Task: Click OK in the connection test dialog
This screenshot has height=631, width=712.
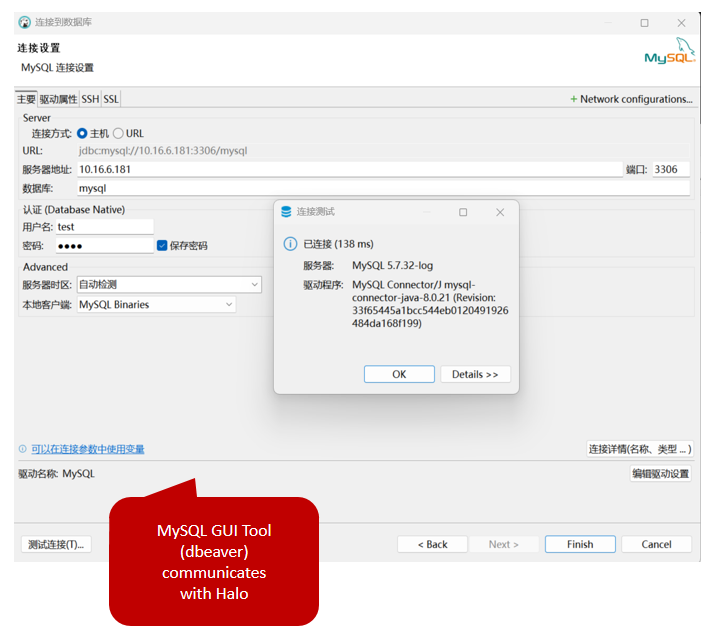Action: tap(399, 375)
